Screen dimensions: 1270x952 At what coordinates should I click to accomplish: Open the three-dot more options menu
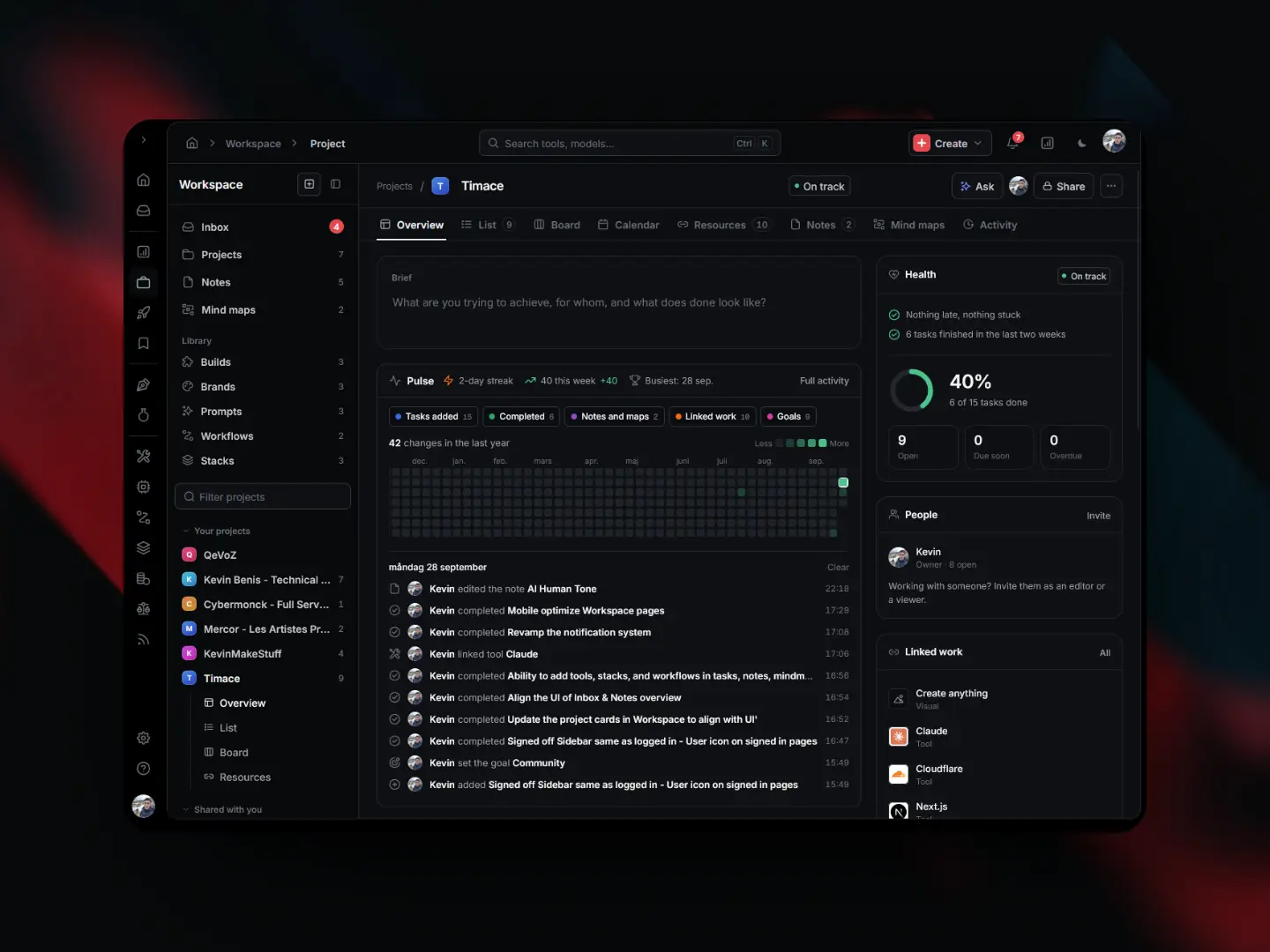click(x=1111, y=186)
